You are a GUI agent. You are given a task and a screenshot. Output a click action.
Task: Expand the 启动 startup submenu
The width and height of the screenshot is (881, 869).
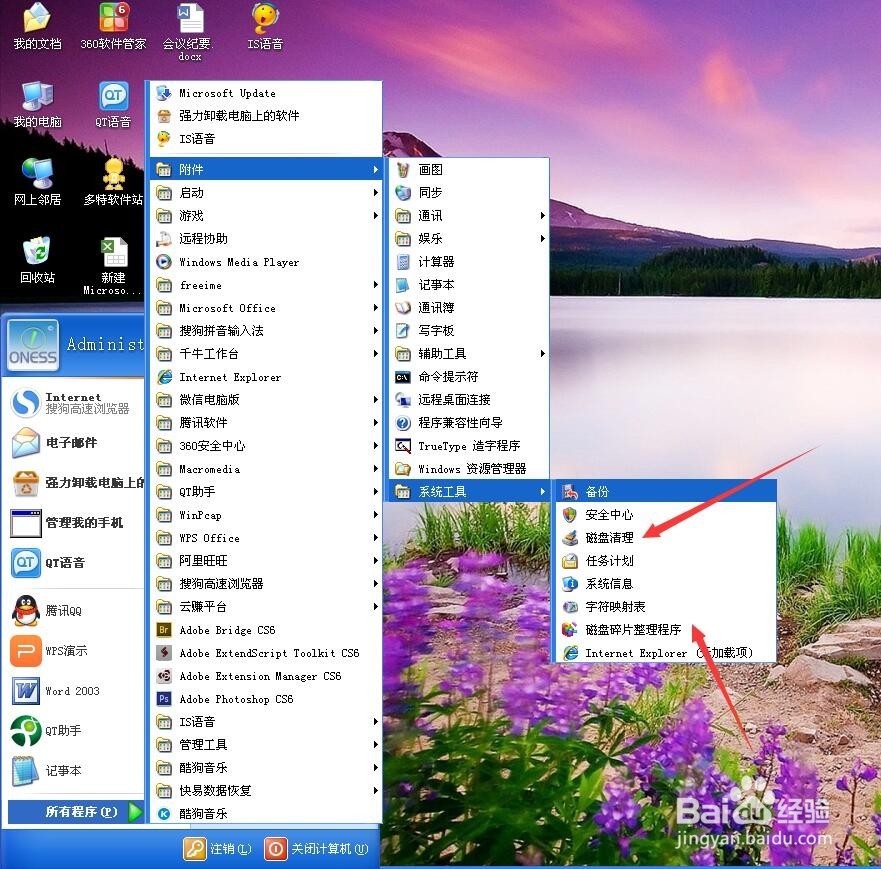click(x=266, y=193)
